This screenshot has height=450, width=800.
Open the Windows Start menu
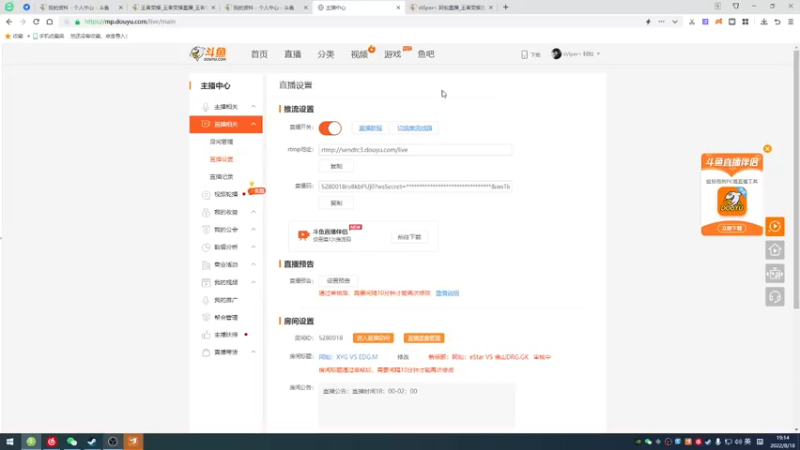(10, 442)
